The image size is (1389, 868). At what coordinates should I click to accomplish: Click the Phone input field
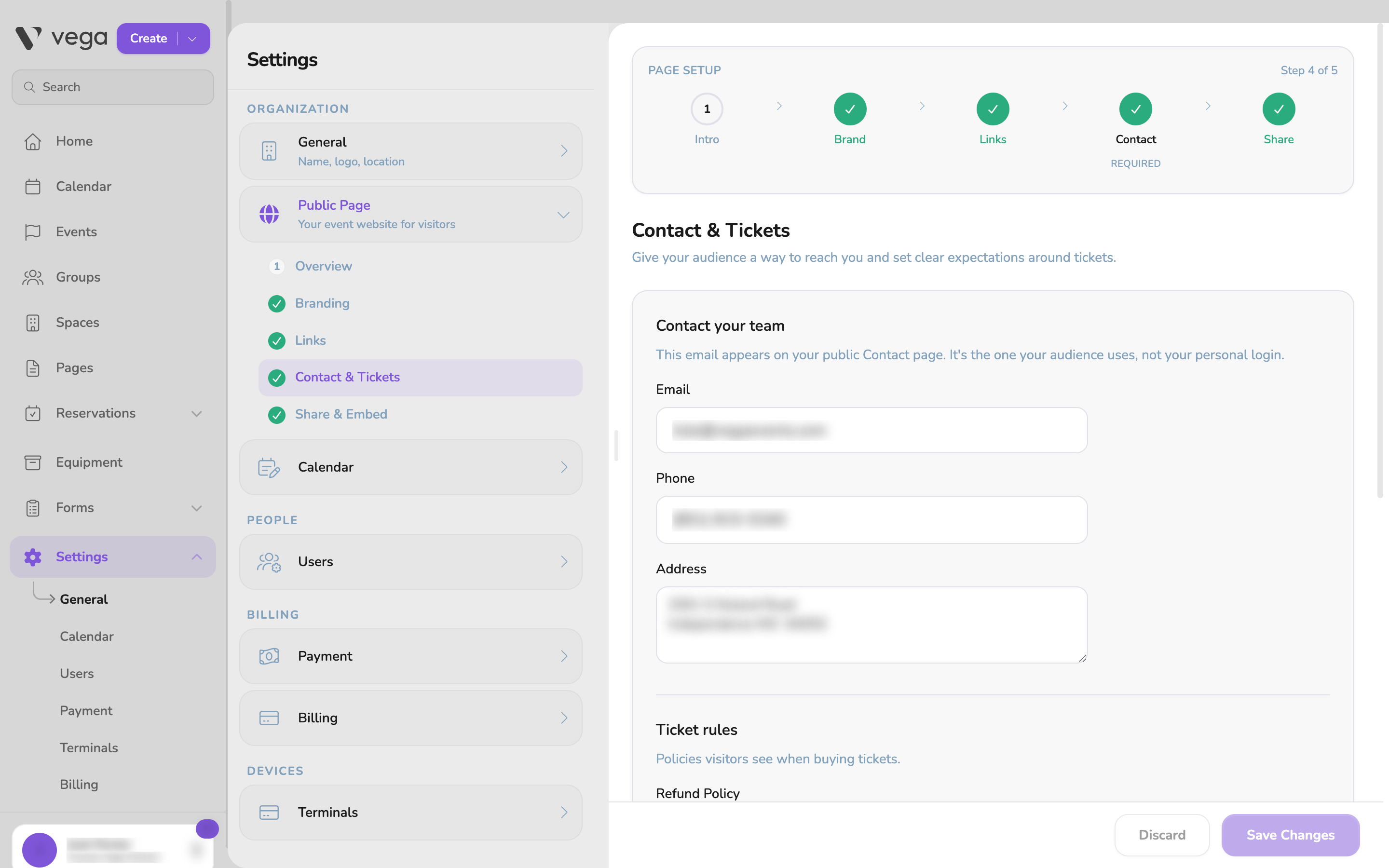coord(872,520)
